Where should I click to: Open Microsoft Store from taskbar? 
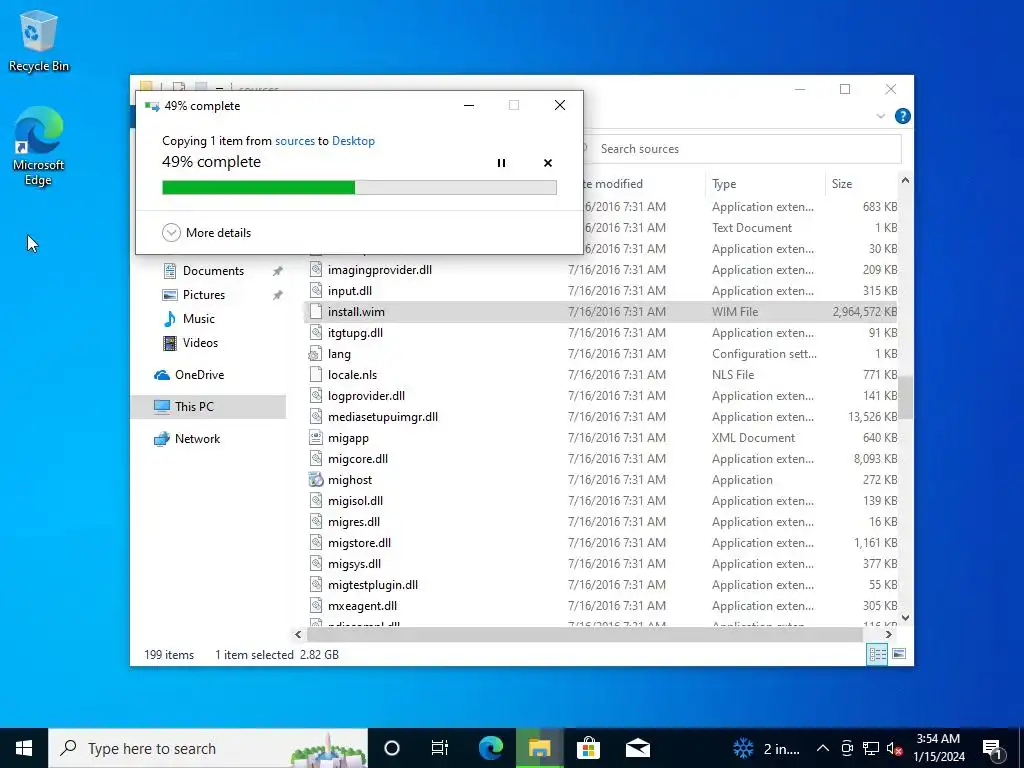(x=588, y=748)
